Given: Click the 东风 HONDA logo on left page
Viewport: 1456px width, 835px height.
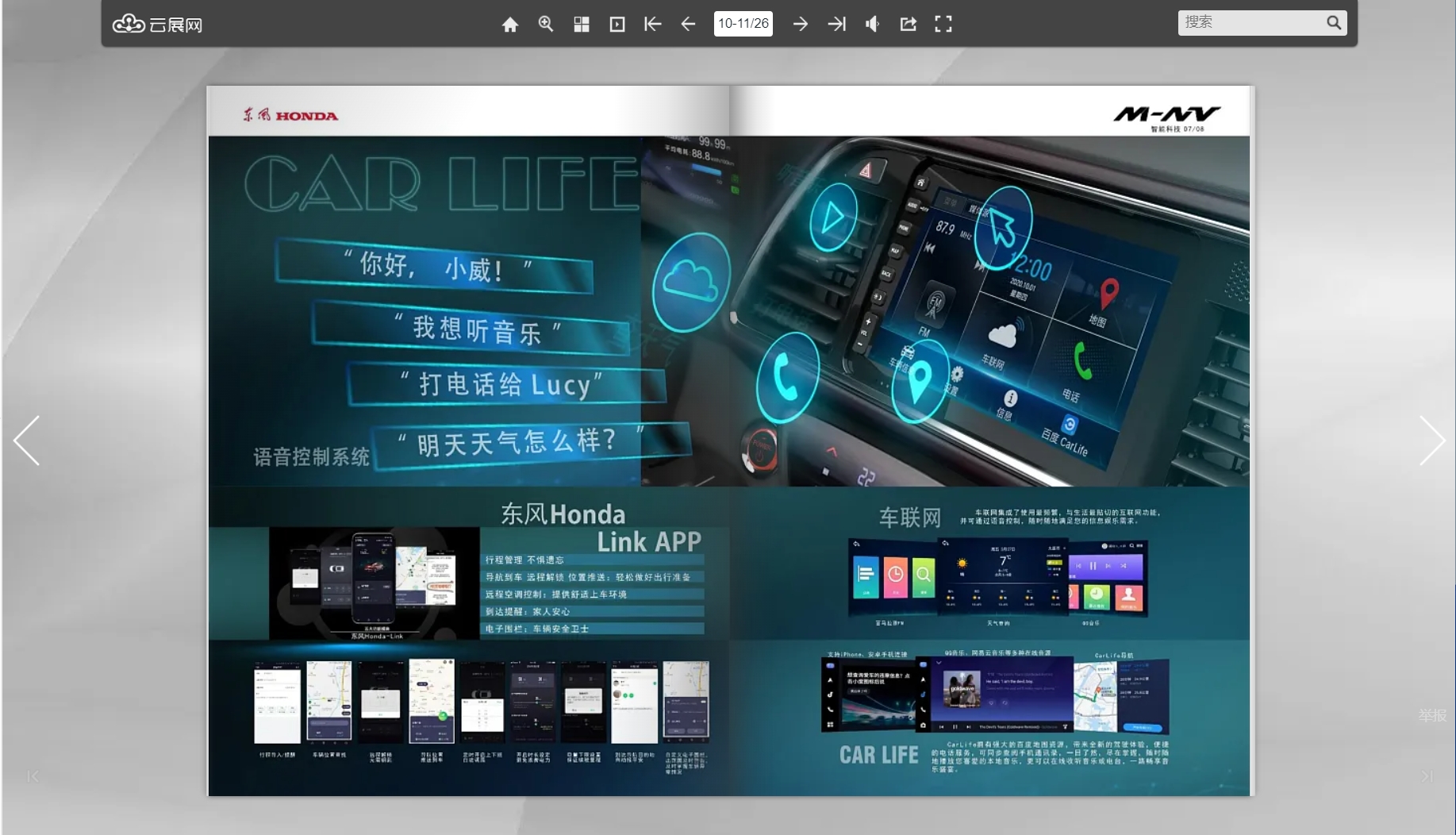Looking at the screenshot, I should 290,115.
